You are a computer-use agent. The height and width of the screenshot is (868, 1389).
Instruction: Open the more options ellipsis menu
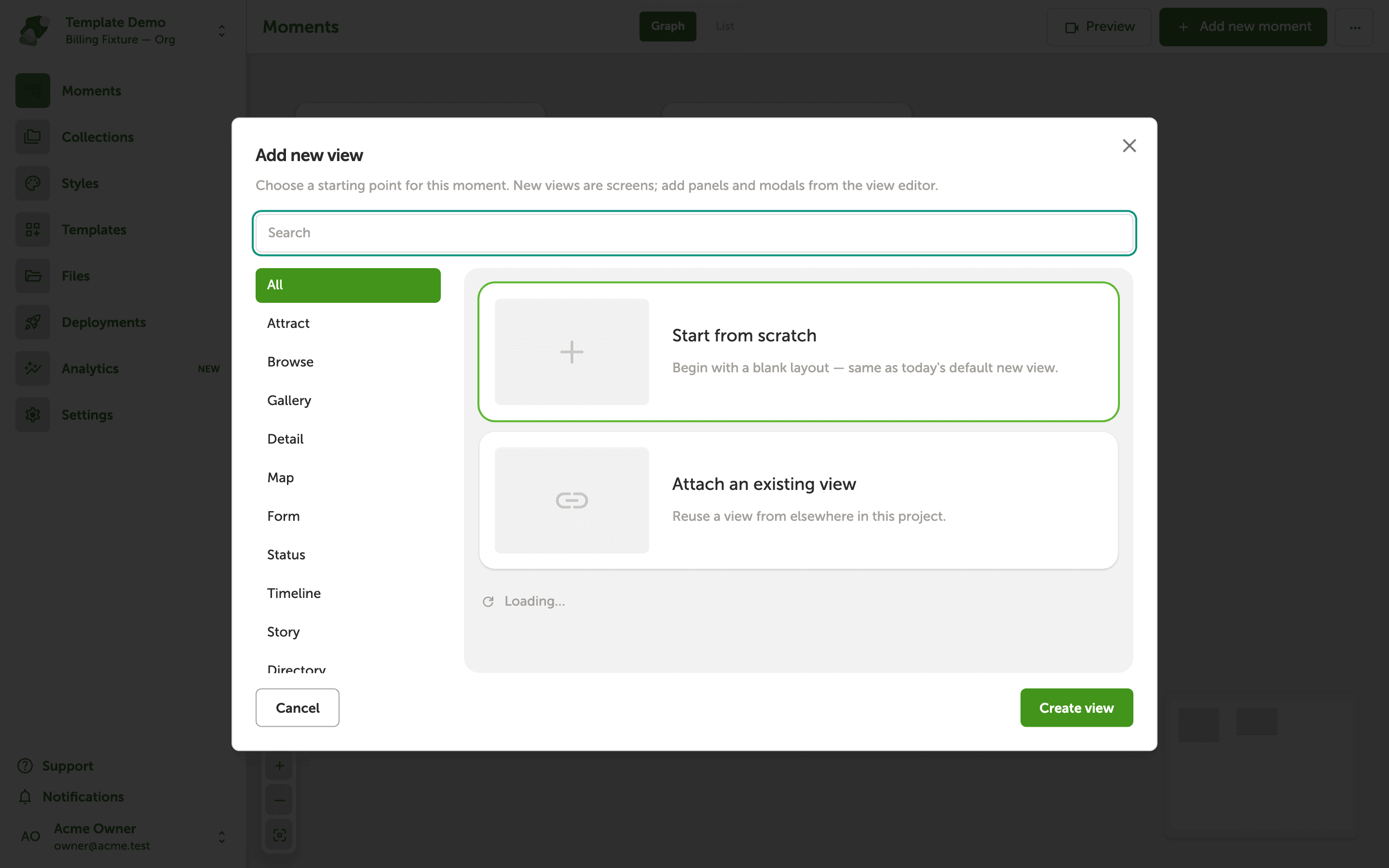(1355, 27)
